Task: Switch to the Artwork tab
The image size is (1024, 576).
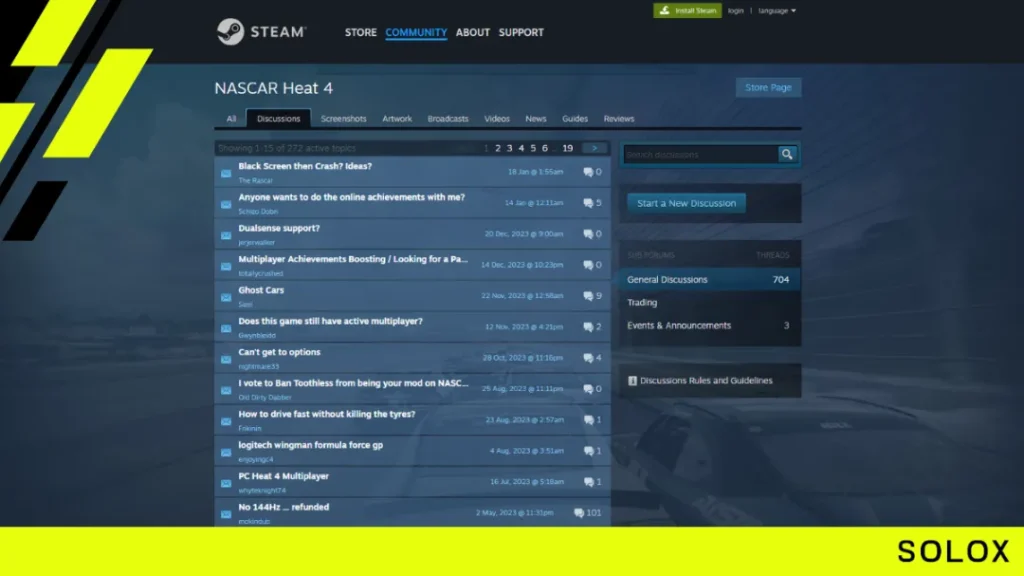Action: coord(397,119)
